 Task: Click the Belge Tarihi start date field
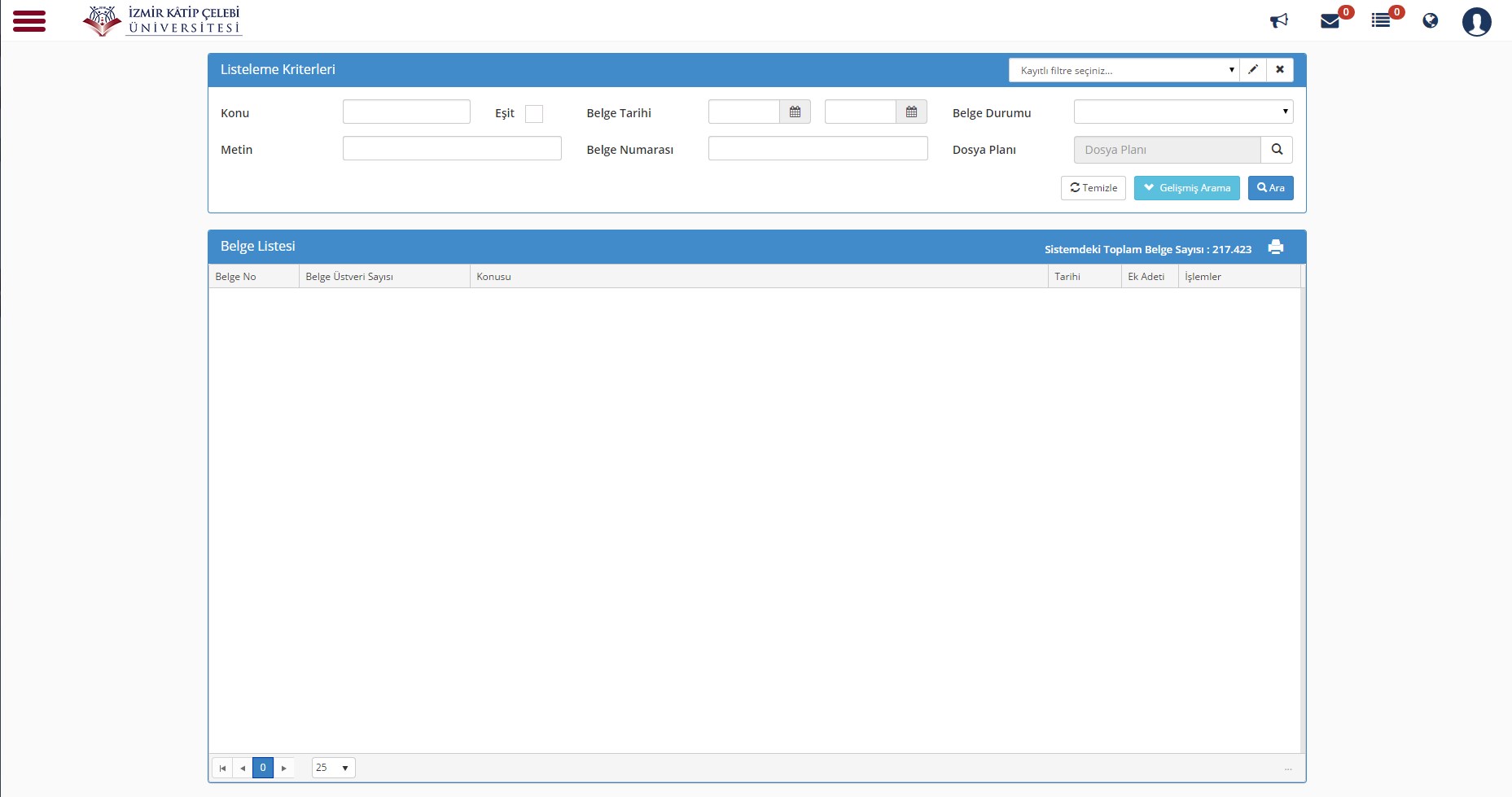[744, 112]
